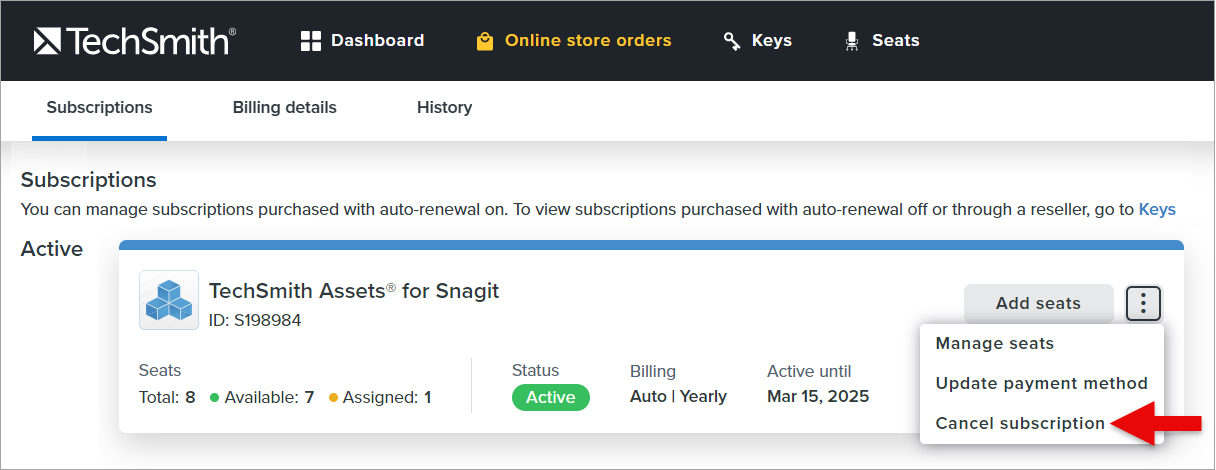Click the TechSmith logo
The image size is (1216, 470).
[x=134, y=41]
